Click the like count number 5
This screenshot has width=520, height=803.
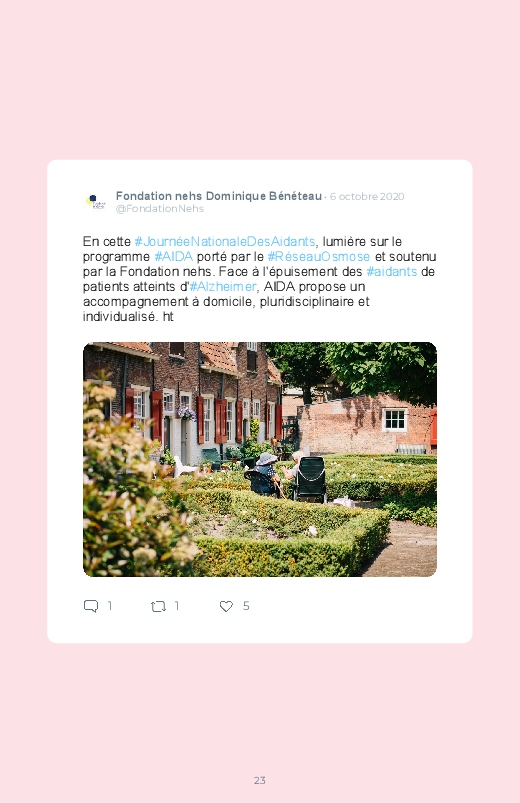click(246, 606)
